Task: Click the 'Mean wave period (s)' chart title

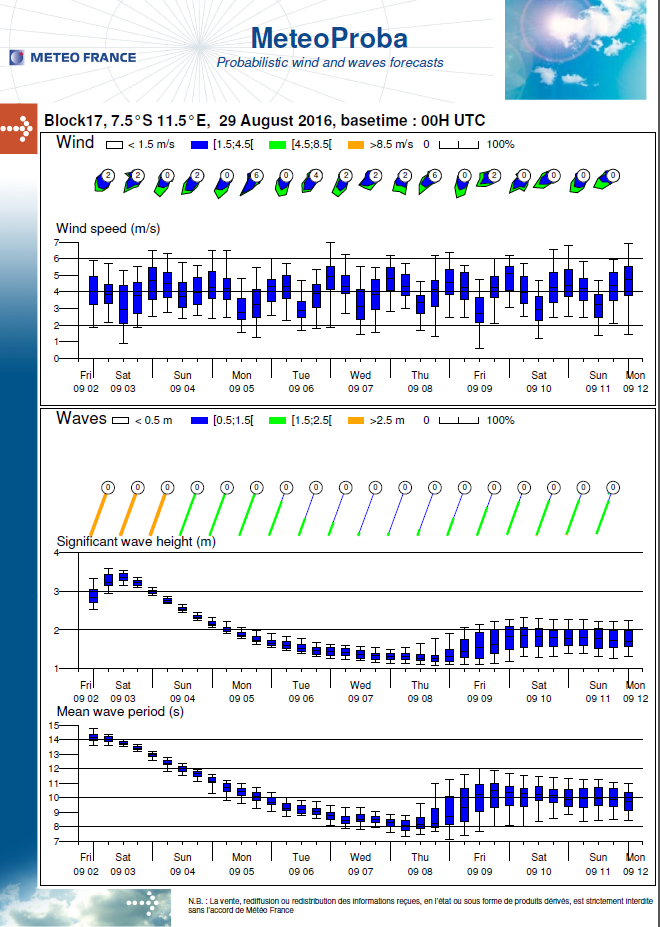Action: [119, 711]
